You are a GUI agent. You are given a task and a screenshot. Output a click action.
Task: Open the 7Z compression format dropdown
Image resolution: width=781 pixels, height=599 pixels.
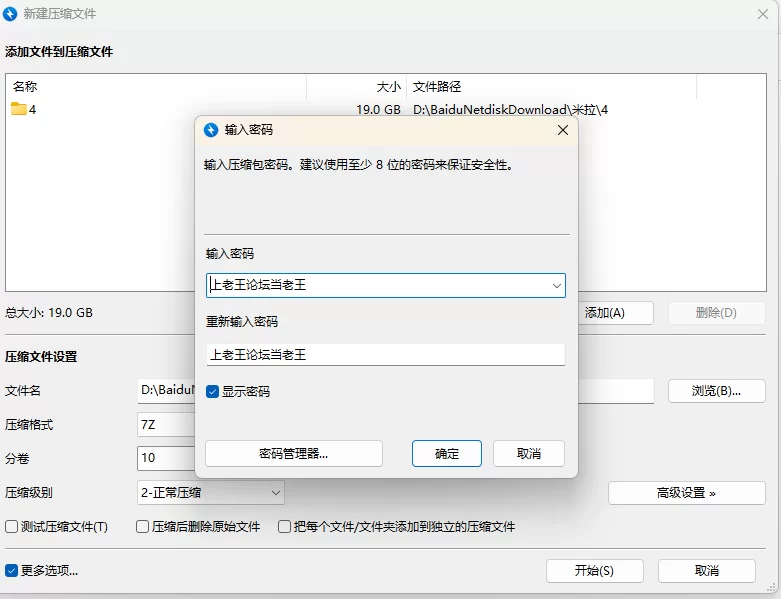tap(165, 424)
